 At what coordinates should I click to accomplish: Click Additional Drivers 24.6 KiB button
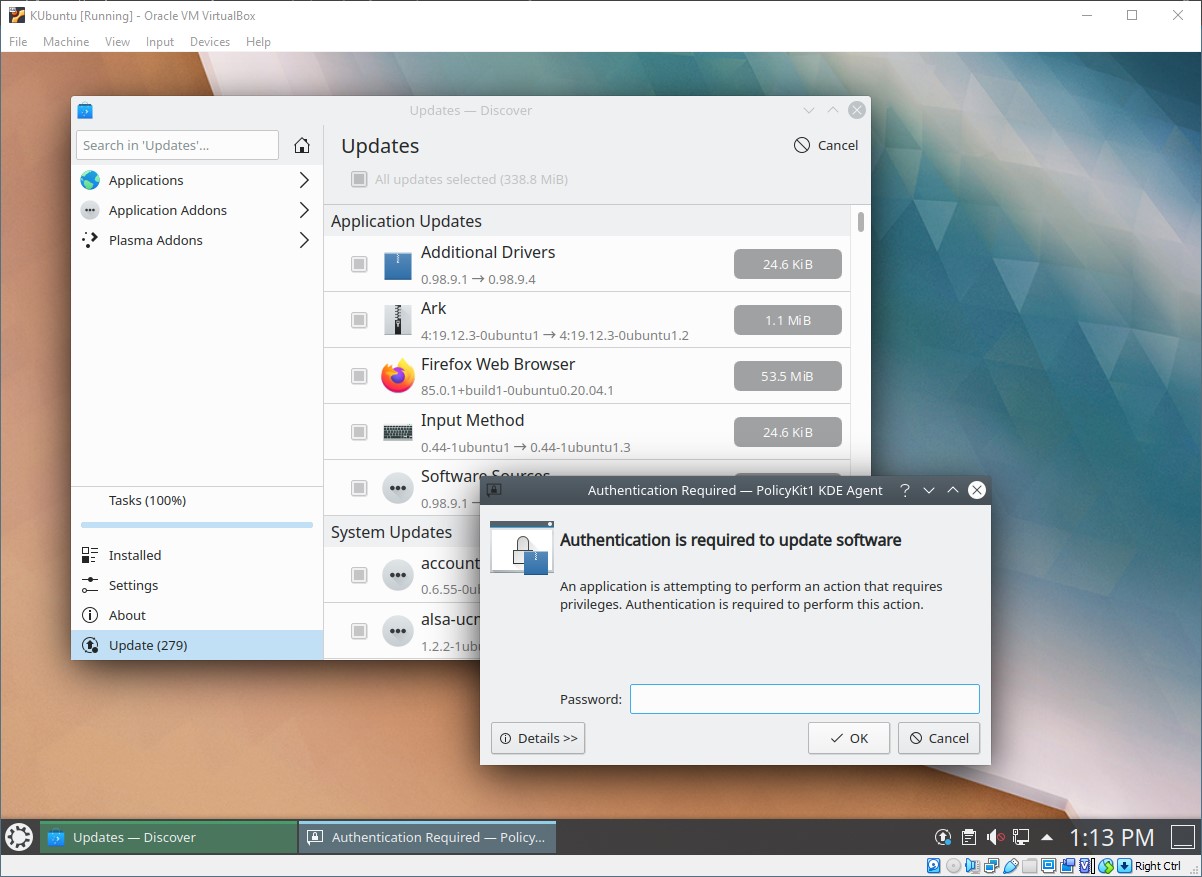(787, 264)
